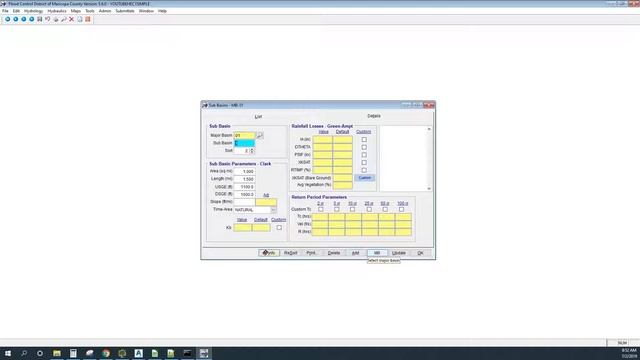Click the Length (mi) input field

(244, 179)
